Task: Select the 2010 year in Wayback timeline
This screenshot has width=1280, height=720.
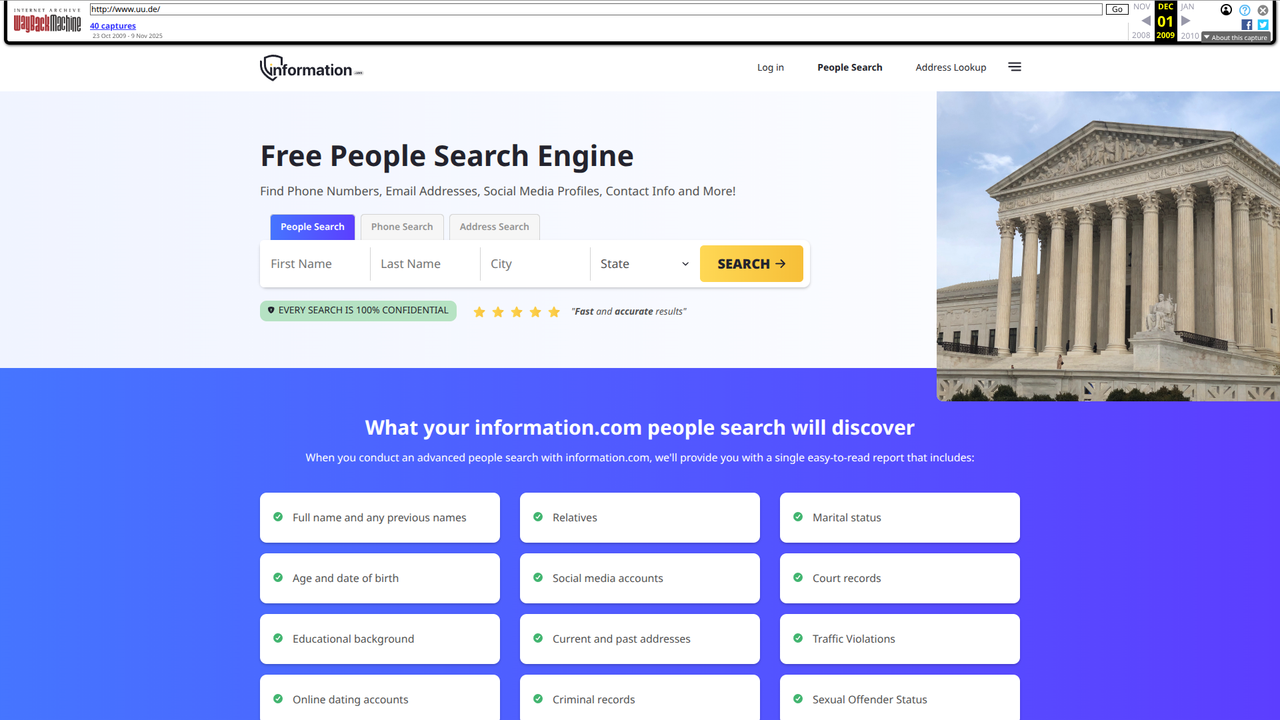Action: point(1189,36)
